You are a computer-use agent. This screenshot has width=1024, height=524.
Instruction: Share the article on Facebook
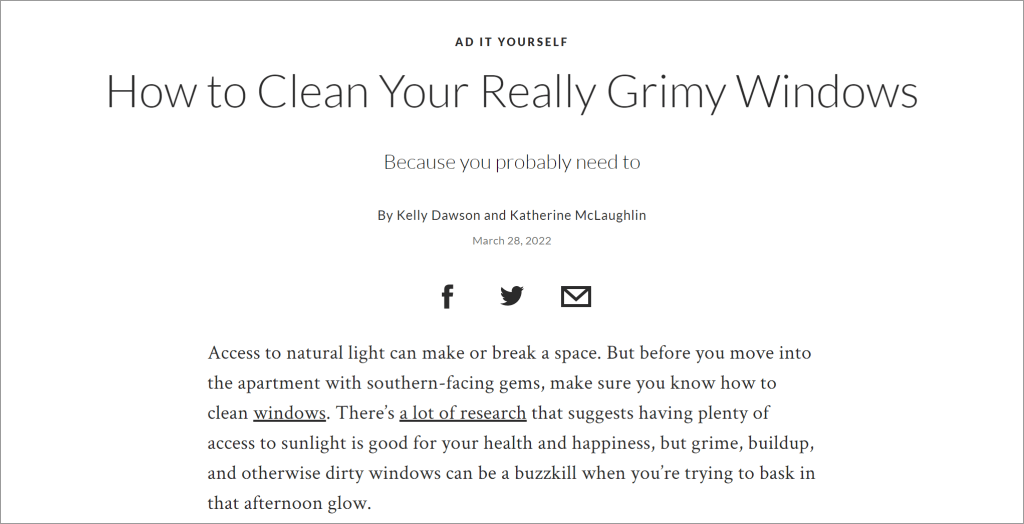coord(447,297)
